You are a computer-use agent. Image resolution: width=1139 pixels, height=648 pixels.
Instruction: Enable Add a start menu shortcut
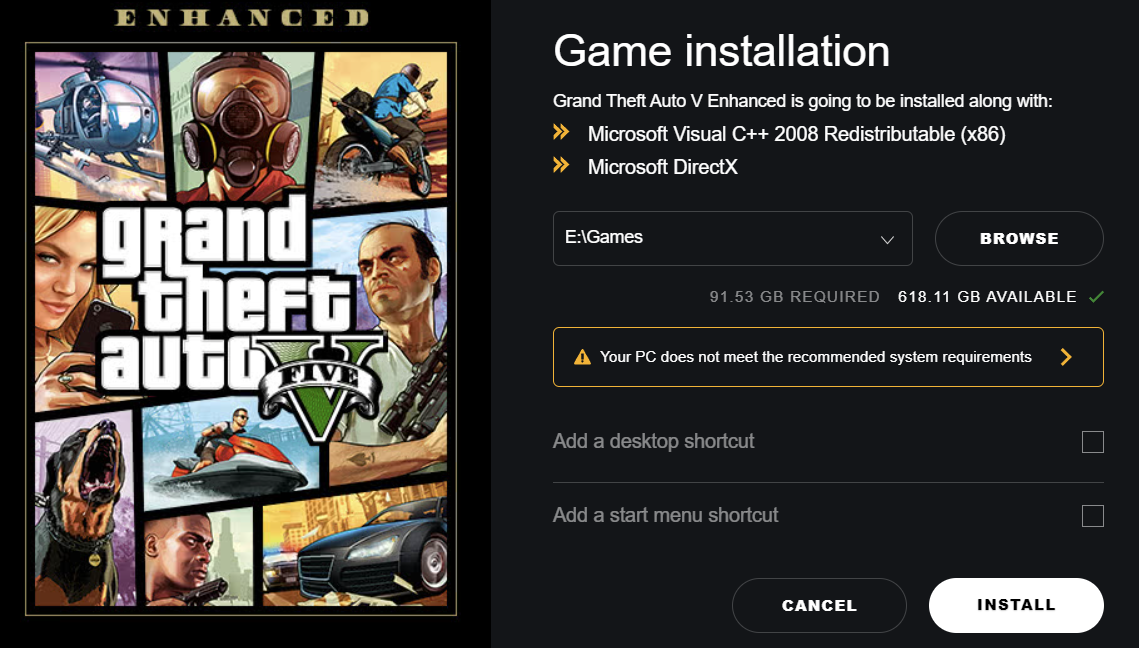click(x=1092, y=515)
